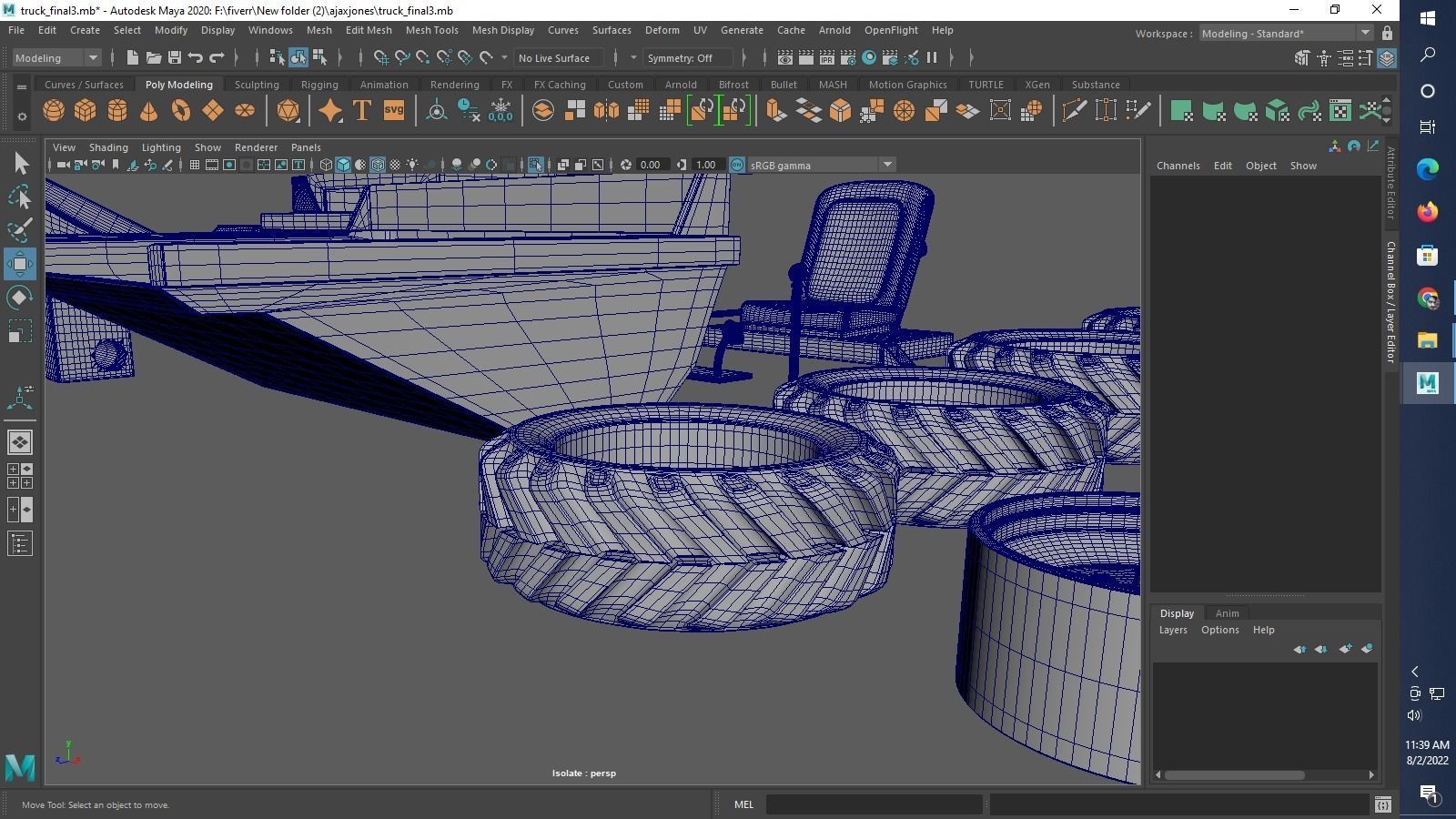The image size is (1456, 819).
Task: Click the Attribute Editor side tab
Action: click(1390, 183)
